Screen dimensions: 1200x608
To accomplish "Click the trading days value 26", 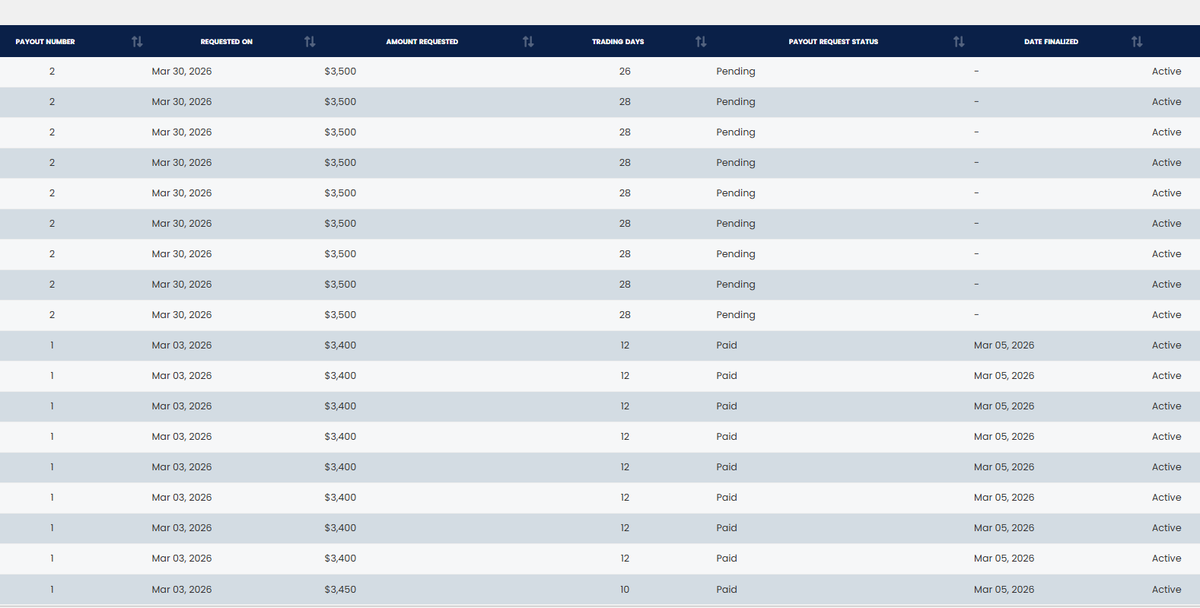I will pos(625,72).
